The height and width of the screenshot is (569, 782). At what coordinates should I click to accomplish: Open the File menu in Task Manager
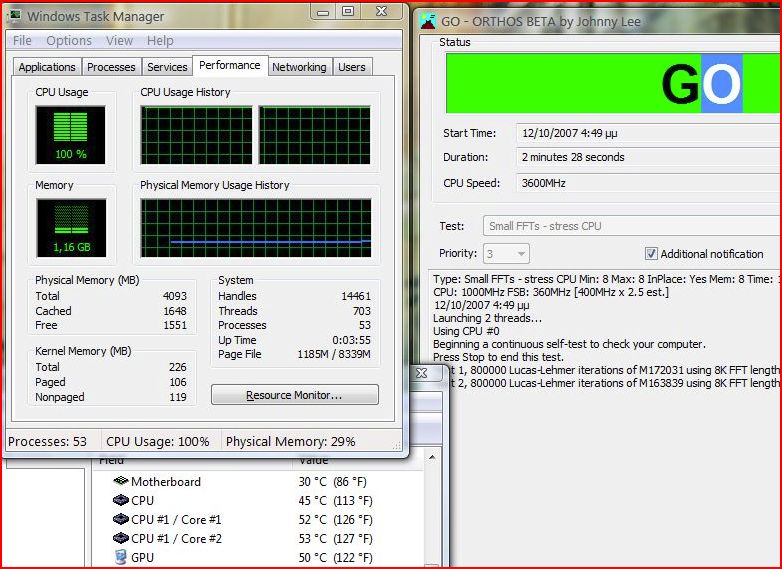[x=22, y=40]
